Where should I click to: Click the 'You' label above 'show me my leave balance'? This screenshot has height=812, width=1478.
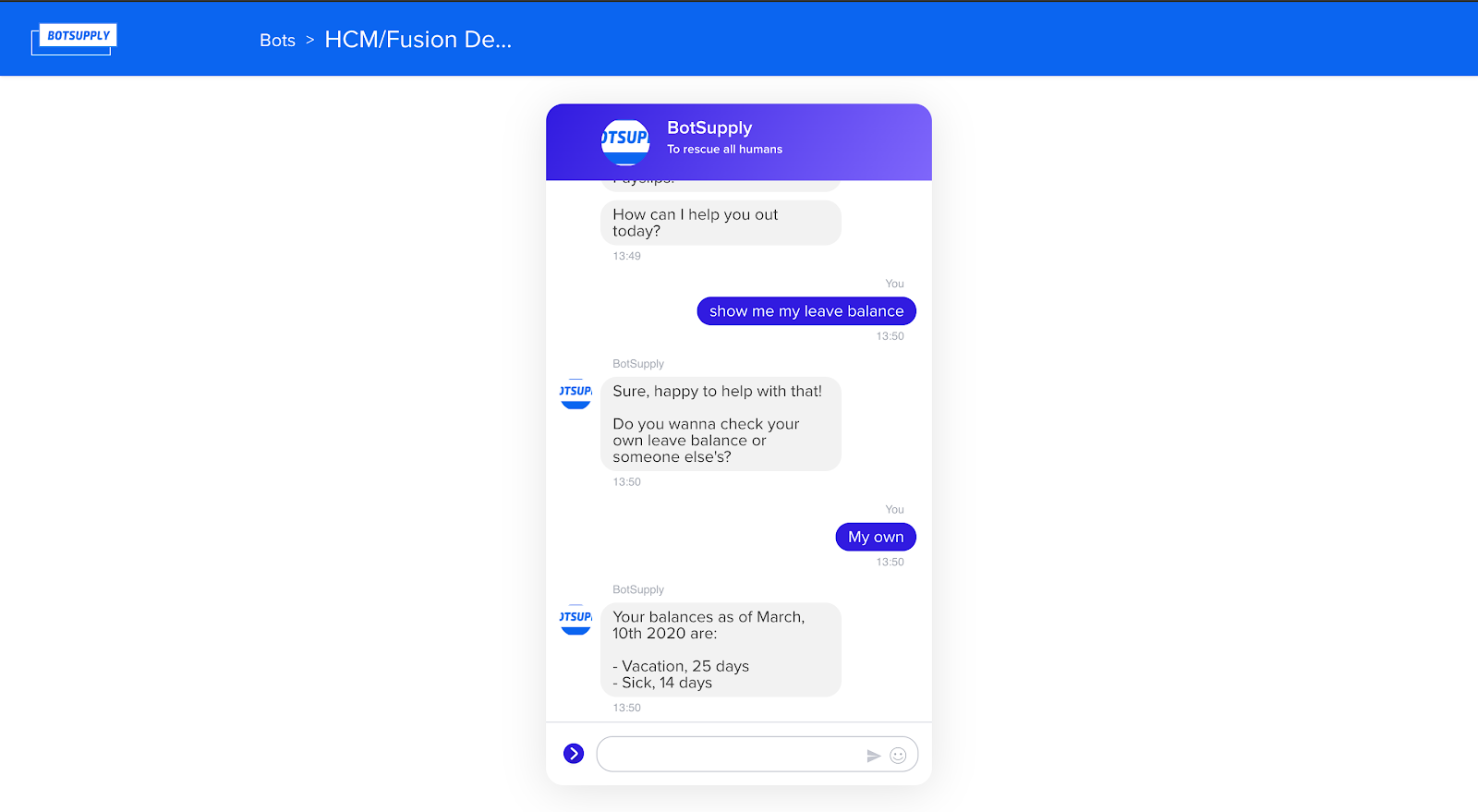point(894,284)
